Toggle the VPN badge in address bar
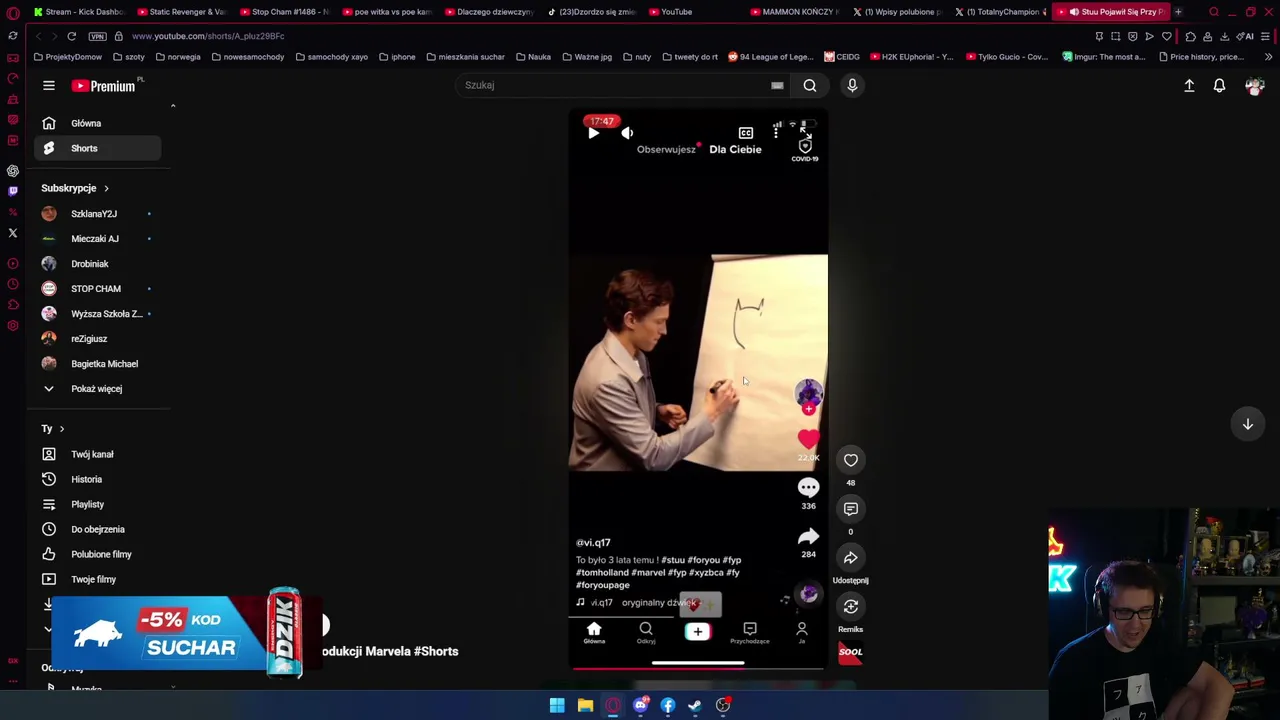1280x720 pixels. tap(97, 36)
